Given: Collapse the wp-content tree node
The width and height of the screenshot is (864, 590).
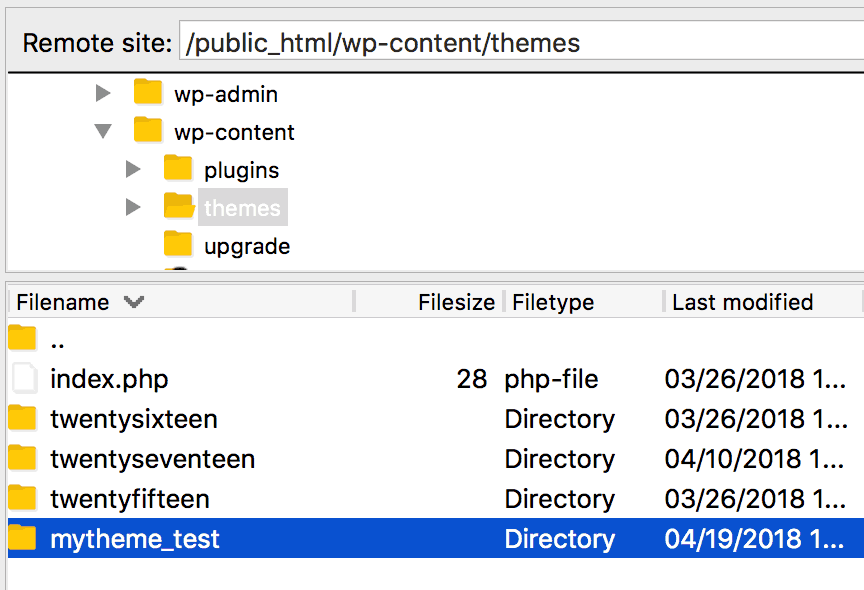Looking at the screenshot, I should point(103,131).
